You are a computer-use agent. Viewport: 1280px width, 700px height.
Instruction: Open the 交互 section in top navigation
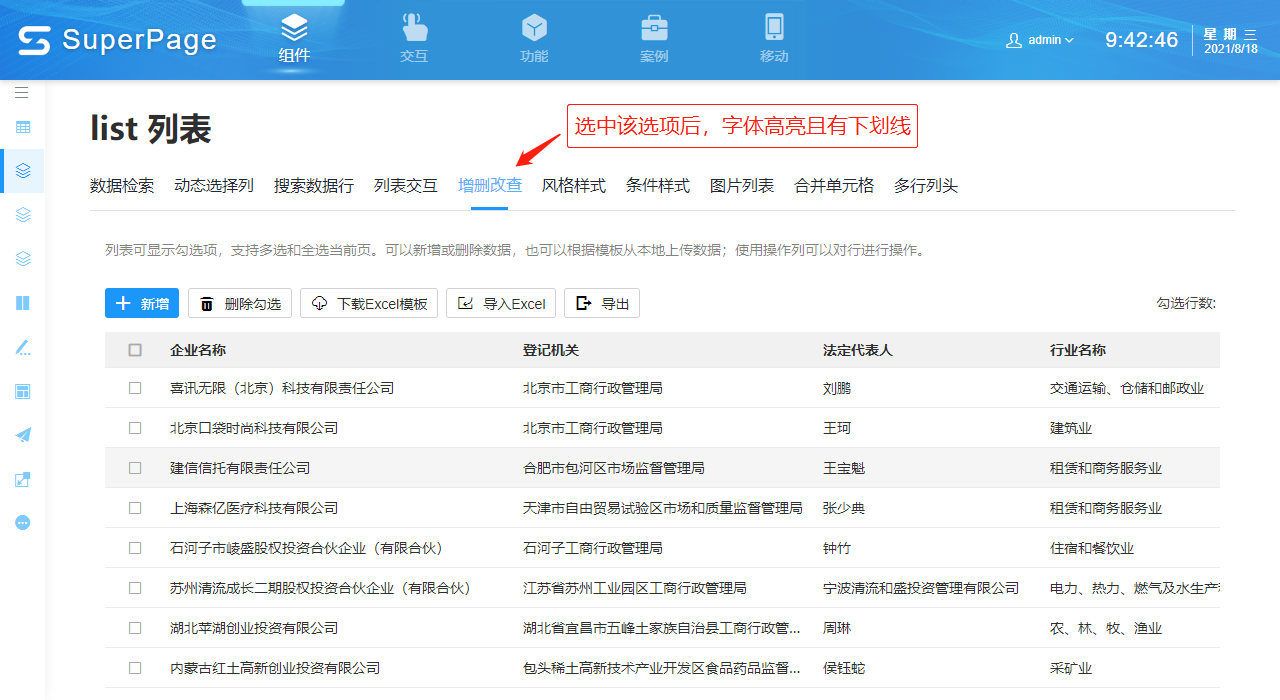(414, 38)
